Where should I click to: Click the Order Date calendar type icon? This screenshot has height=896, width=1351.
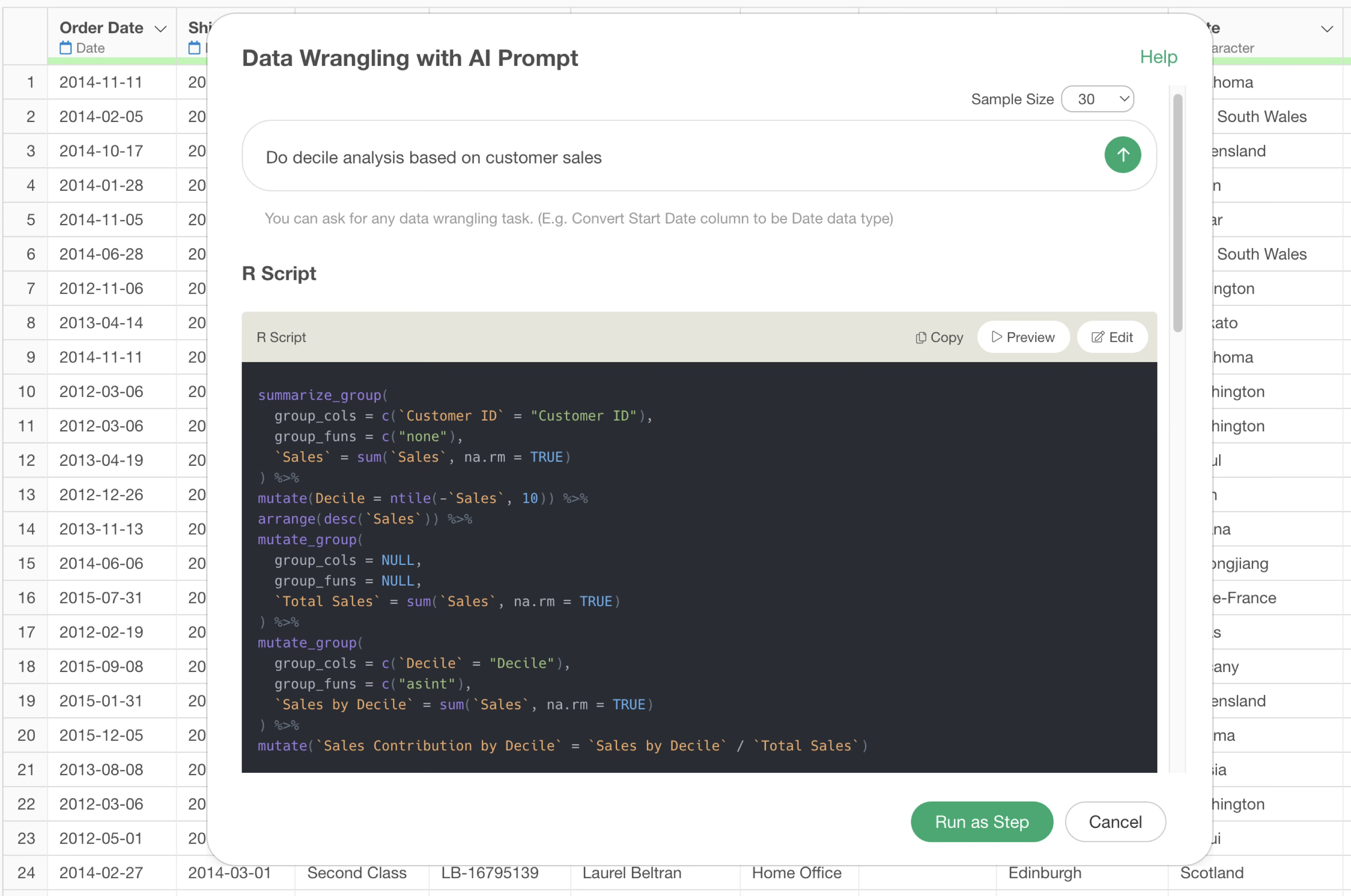click(66, 48)
